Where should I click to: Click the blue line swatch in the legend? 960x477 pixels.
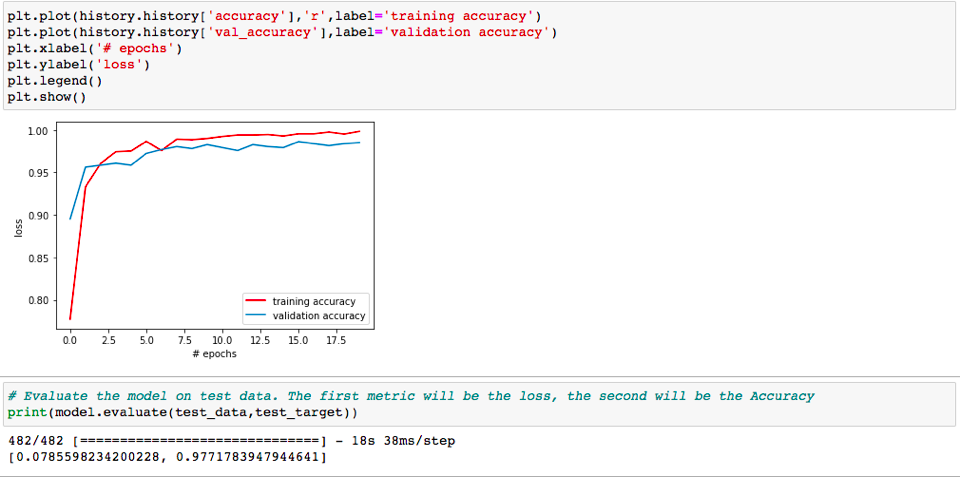tap(255, 316)
